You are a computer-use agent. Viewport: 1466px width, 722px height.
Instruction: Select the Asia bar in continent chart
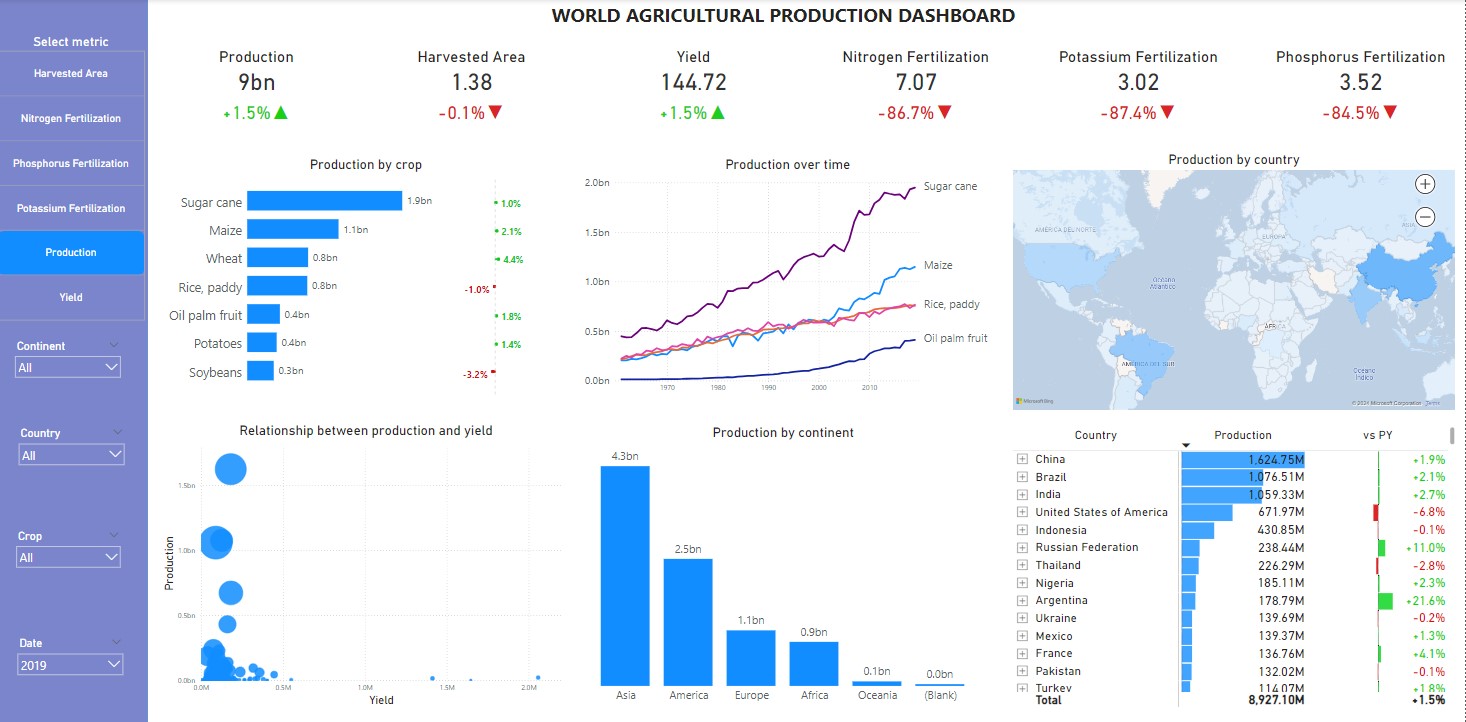(x=624, y=575)
